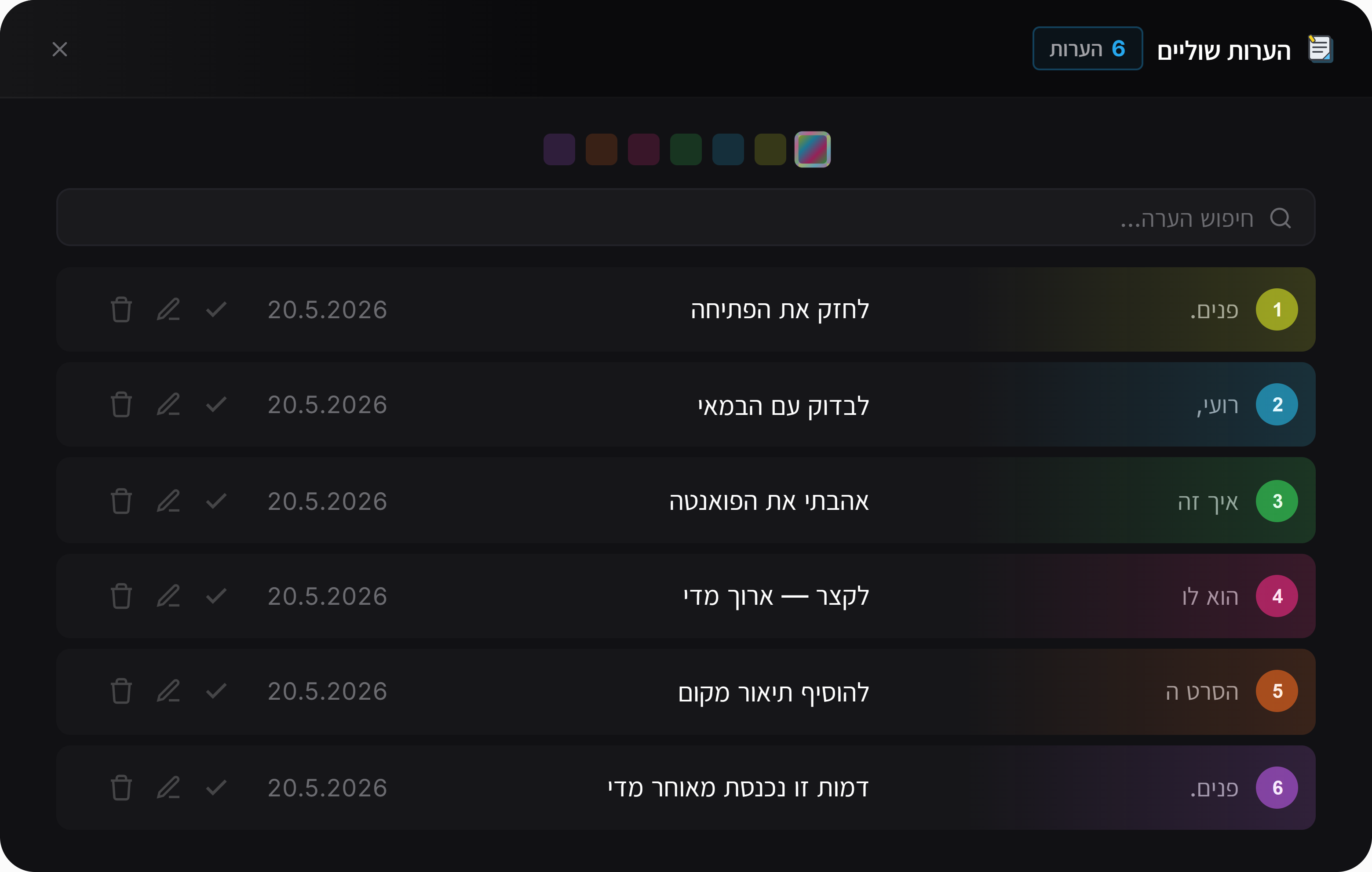
Task: Open the note text 'לבדוק עם הבמאי'
Action: (784, 406)
